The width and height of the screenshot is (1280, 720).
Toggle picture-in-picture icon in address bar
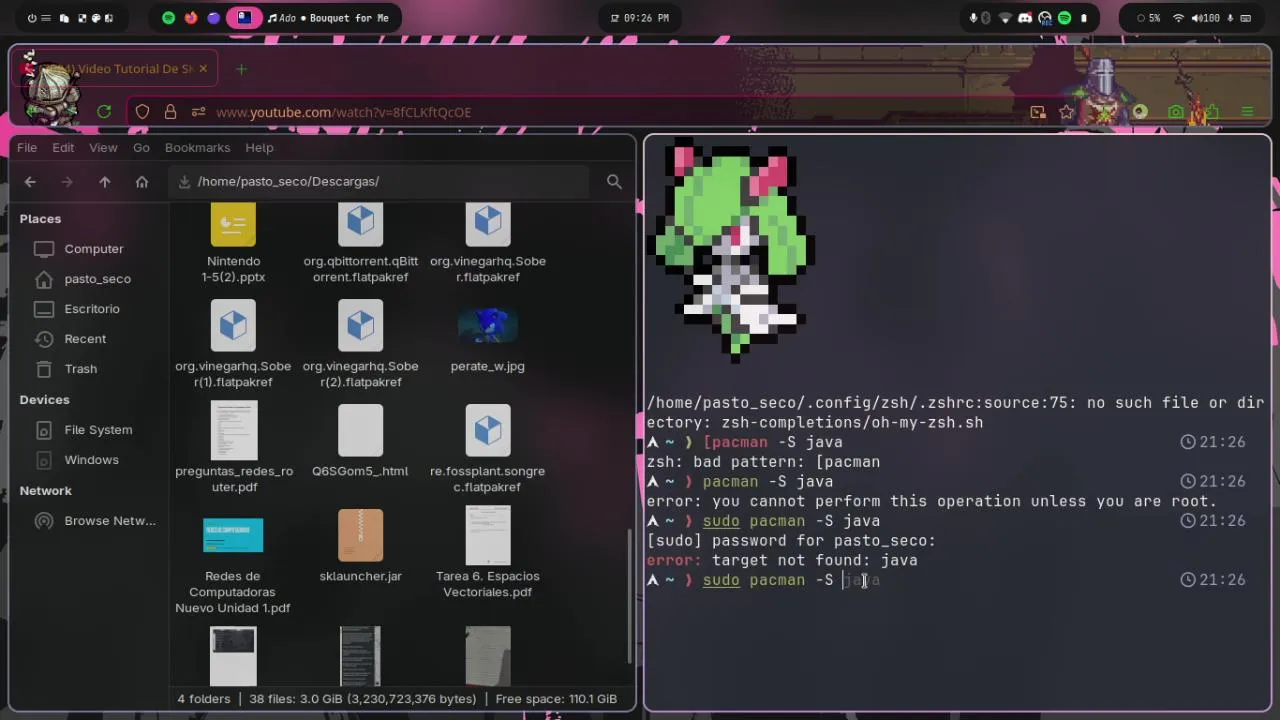(x=1038, y=112)
